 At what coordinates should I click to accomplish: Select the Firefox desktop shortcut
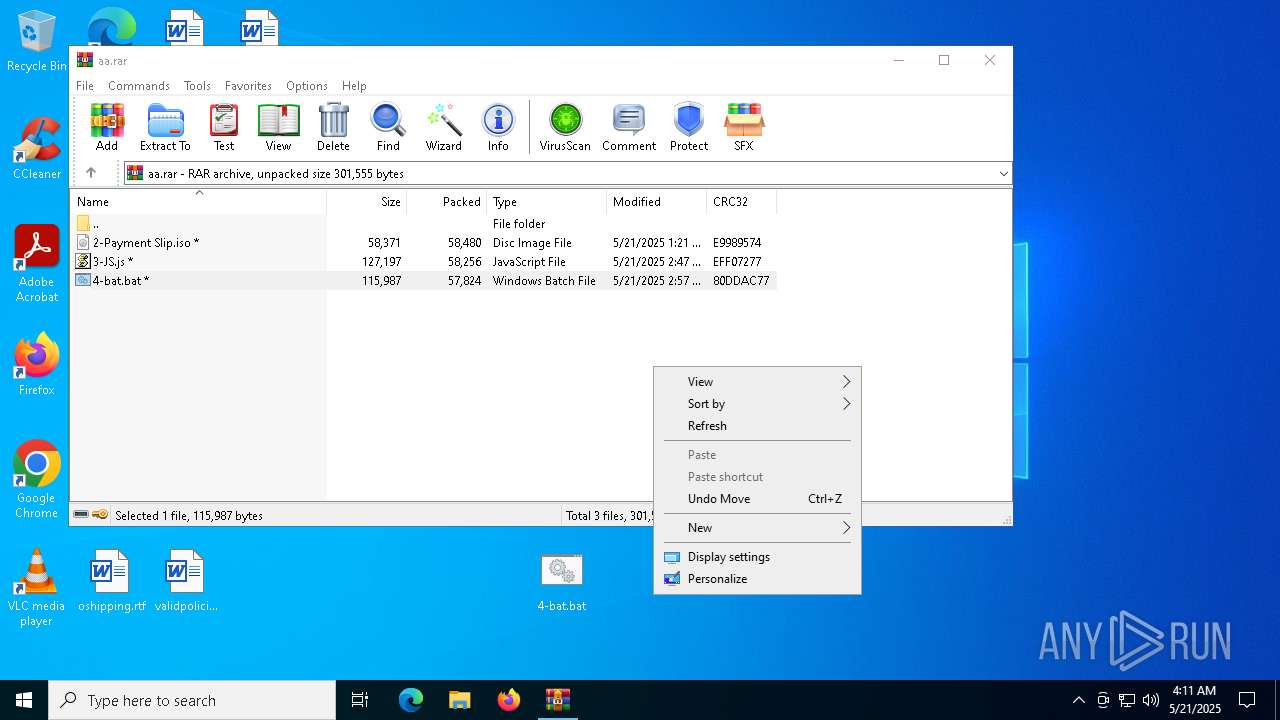pyautogui.click(x=37, y=365)
